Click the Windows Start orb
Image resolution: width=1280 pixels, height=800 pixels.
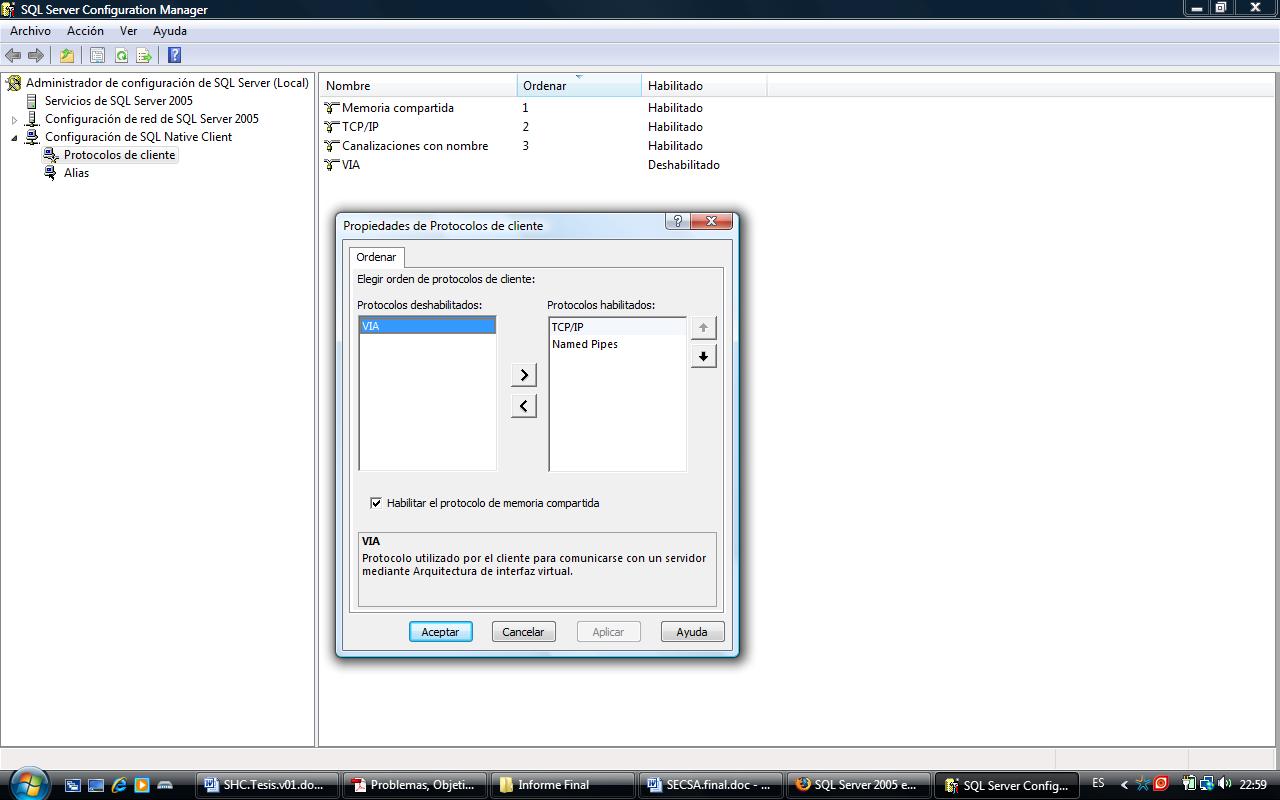(28, 783)
